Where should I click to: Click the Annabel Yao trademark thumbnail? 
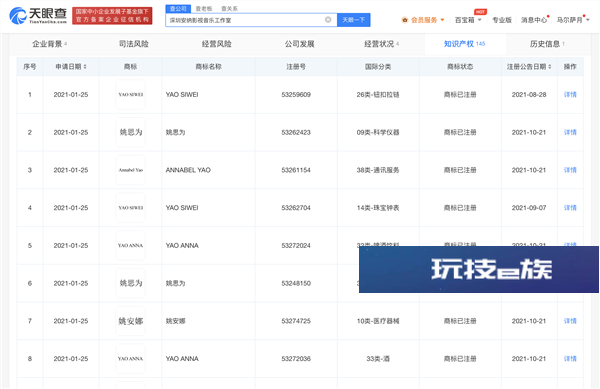point(130,170)
